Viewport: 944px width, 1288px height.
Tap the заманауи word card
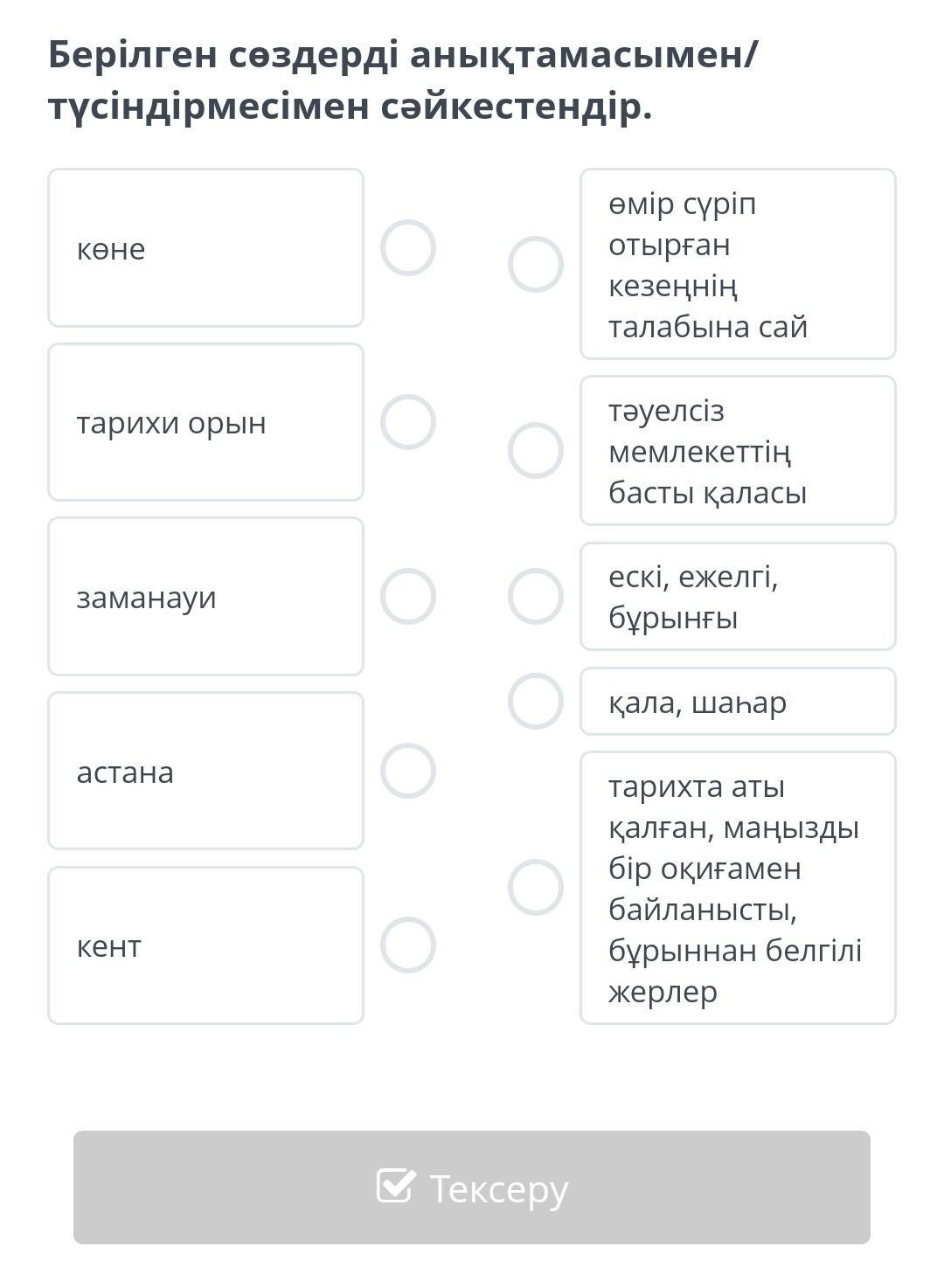[x=205, y=597]
